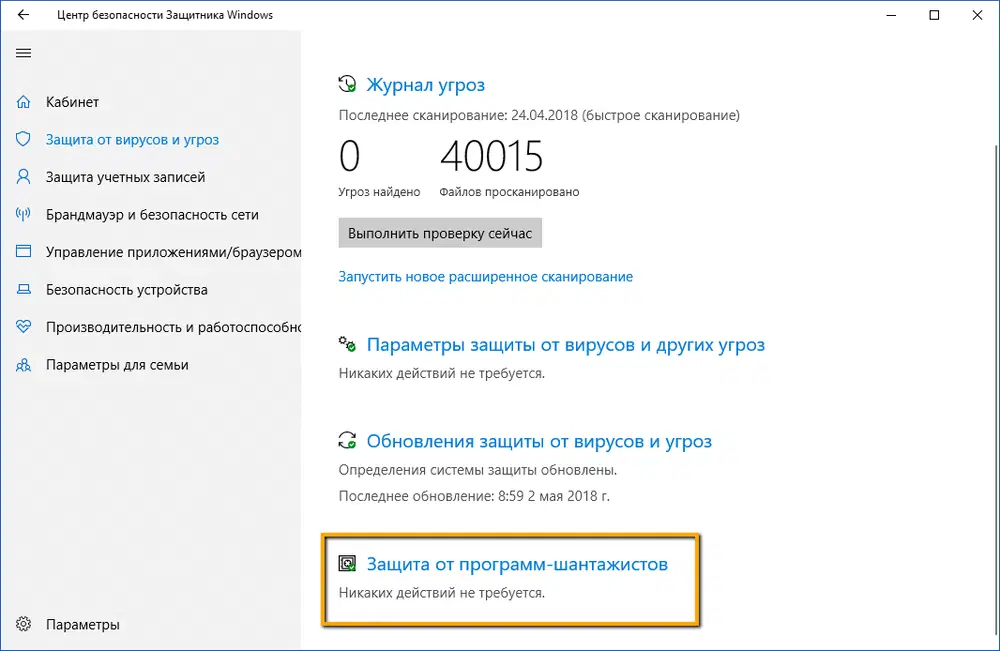Screen dimensions: 1000x651
Task: Open the Журнал угроз threat history page
Action: 427,85
